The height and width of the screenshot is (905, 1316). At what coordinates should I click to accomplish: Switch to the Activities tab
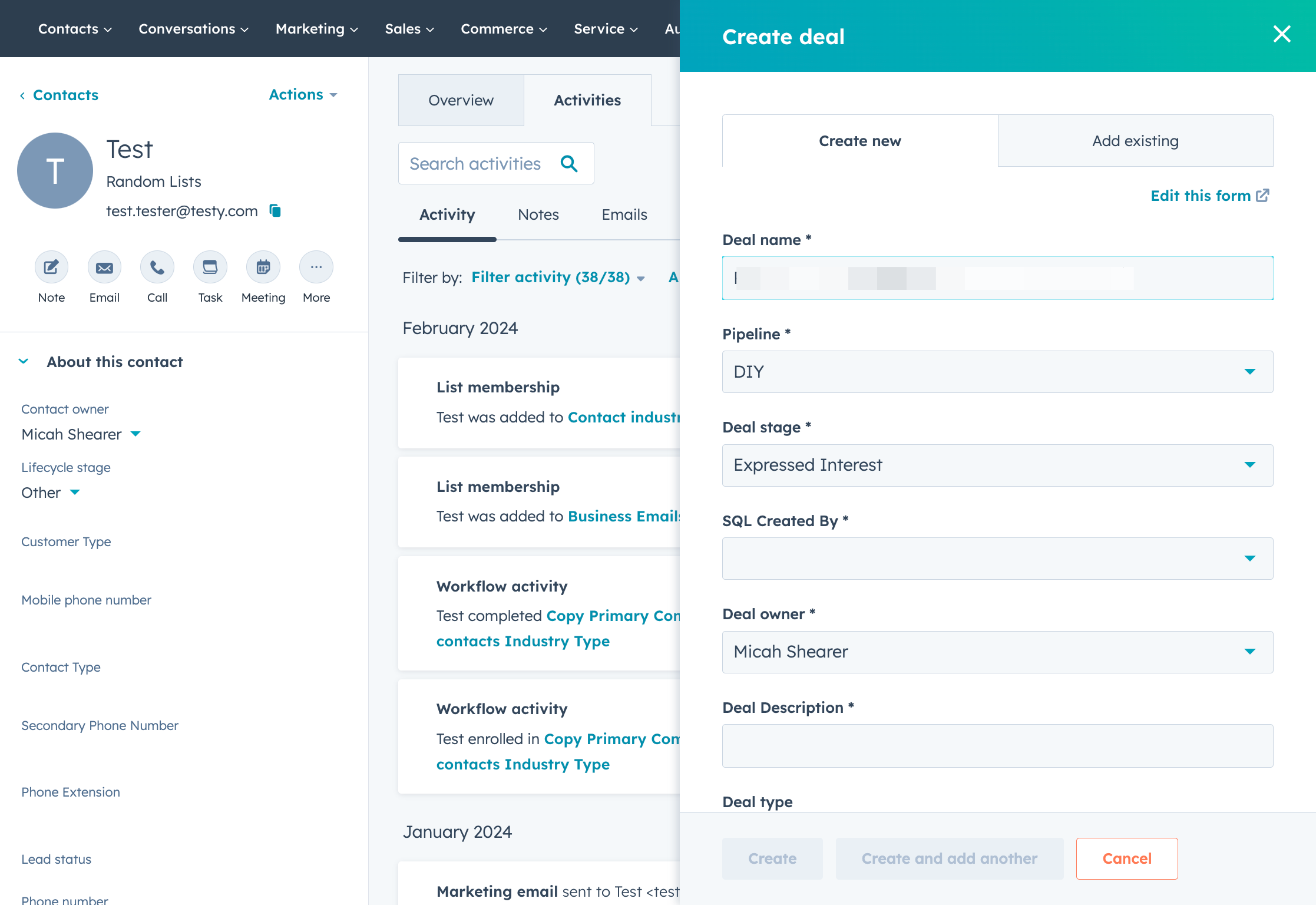(x=587, y=100)
